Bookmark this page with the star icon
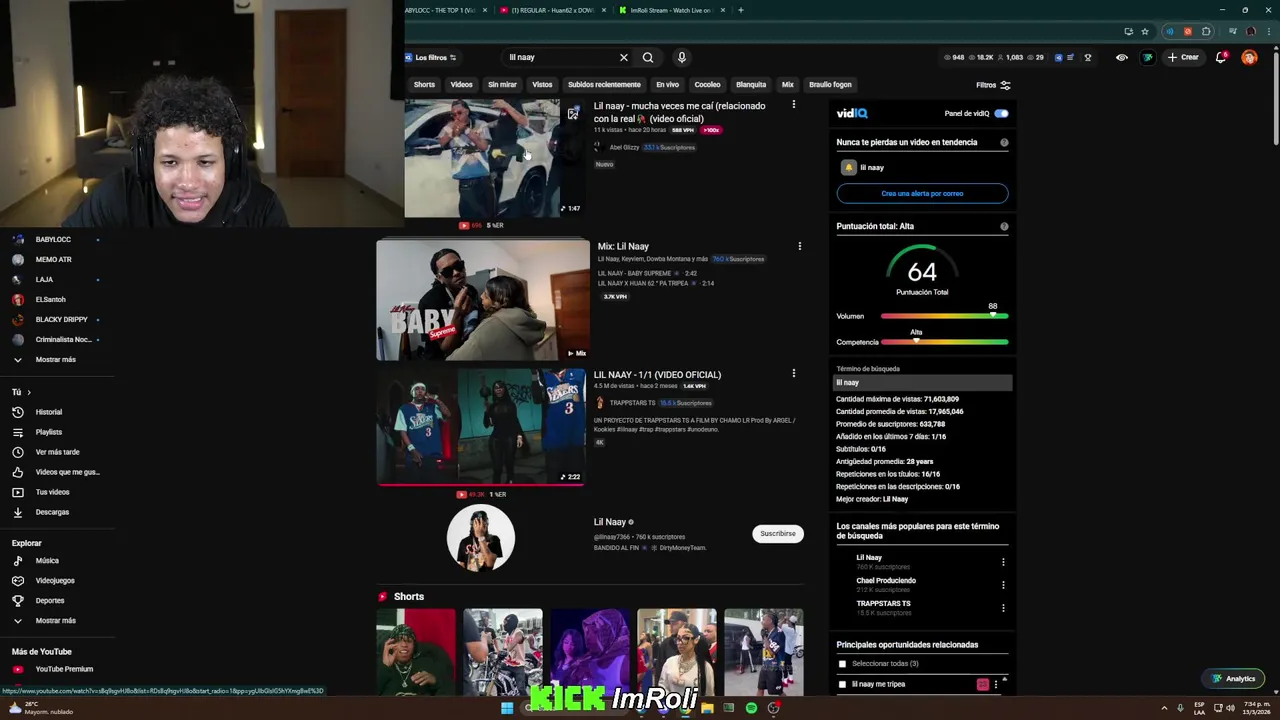 point(1145,31)
